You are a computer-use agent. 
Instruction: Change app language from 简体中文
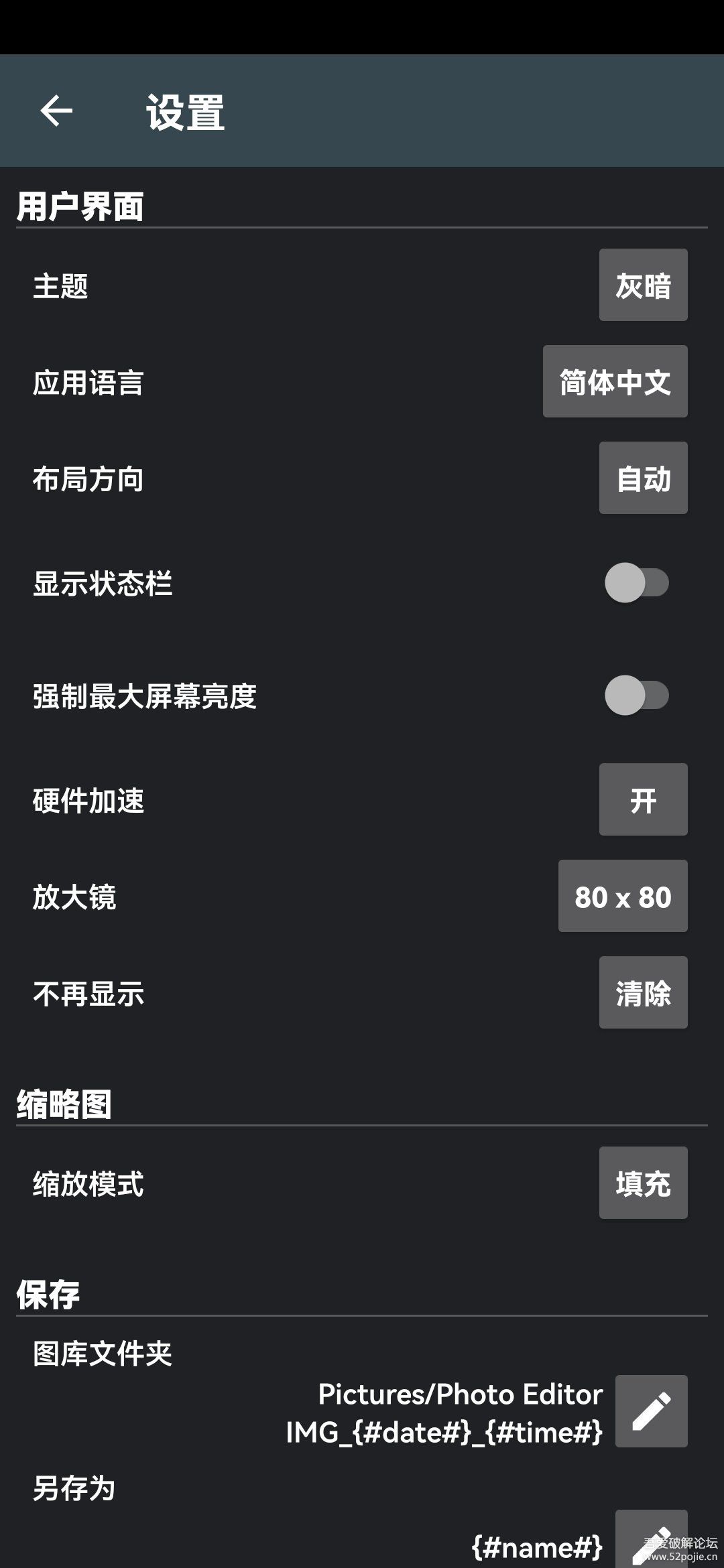pyautogui.click(x=615, y=381)
